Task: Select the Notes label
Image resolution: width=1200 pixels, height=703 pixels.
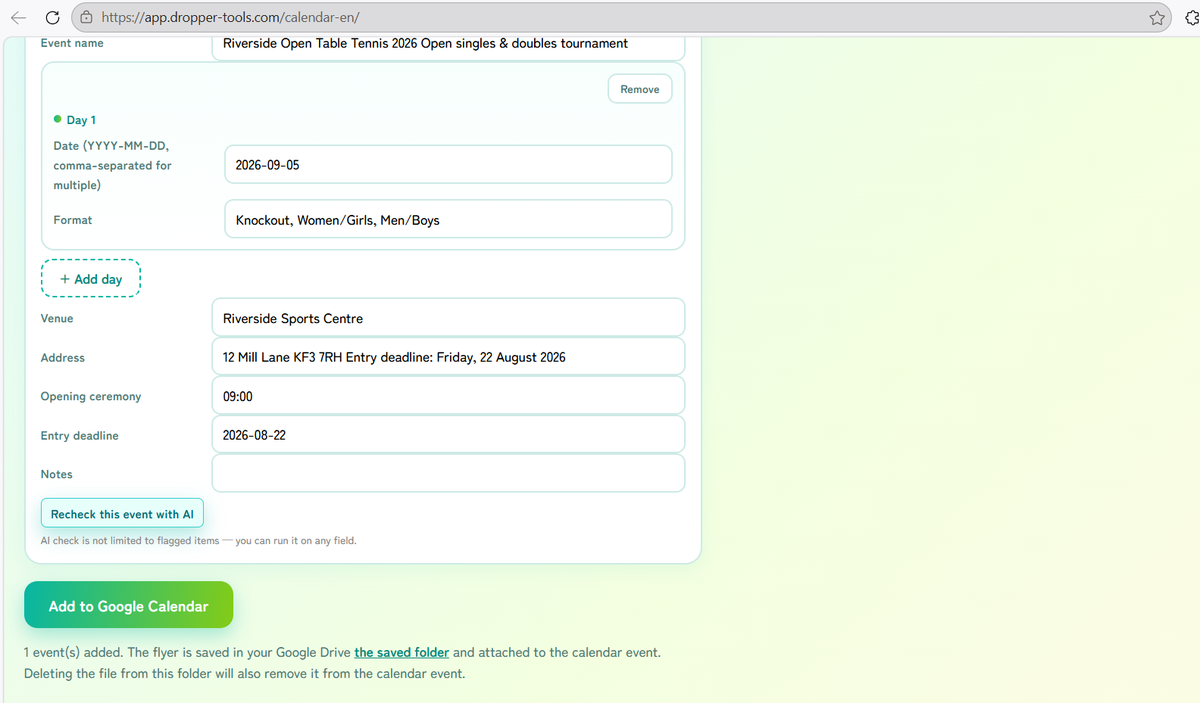Action: [x=57, y=474]
